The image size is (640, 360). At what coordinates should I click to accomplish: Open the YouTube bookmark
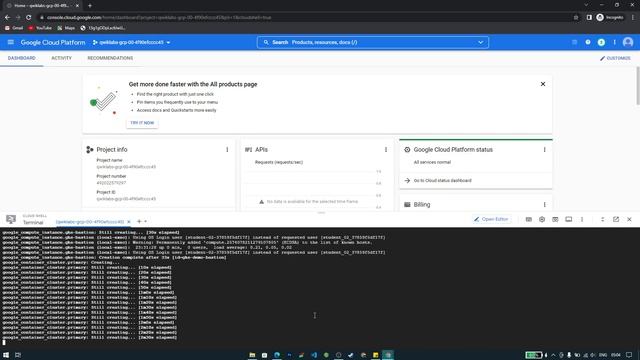tap(40, 28)
